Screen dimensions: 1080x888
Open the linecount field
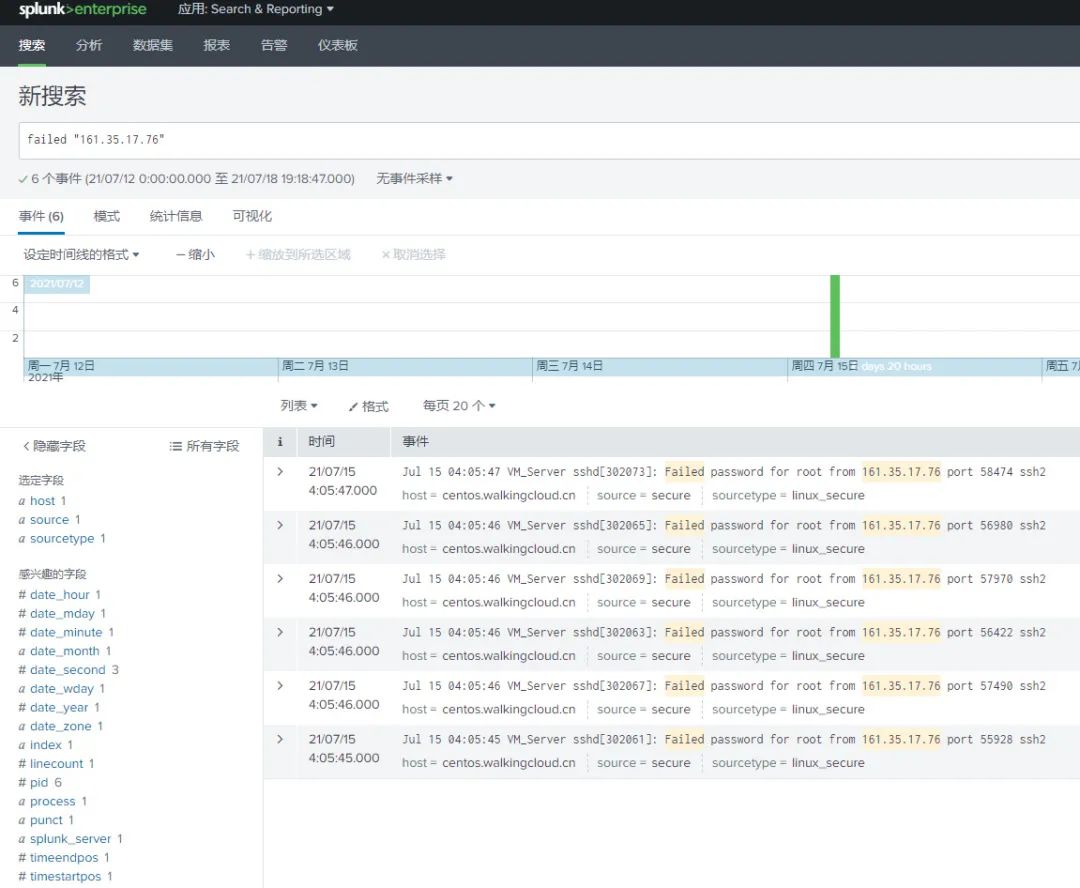pyautogui.click(x=56, y=764)
